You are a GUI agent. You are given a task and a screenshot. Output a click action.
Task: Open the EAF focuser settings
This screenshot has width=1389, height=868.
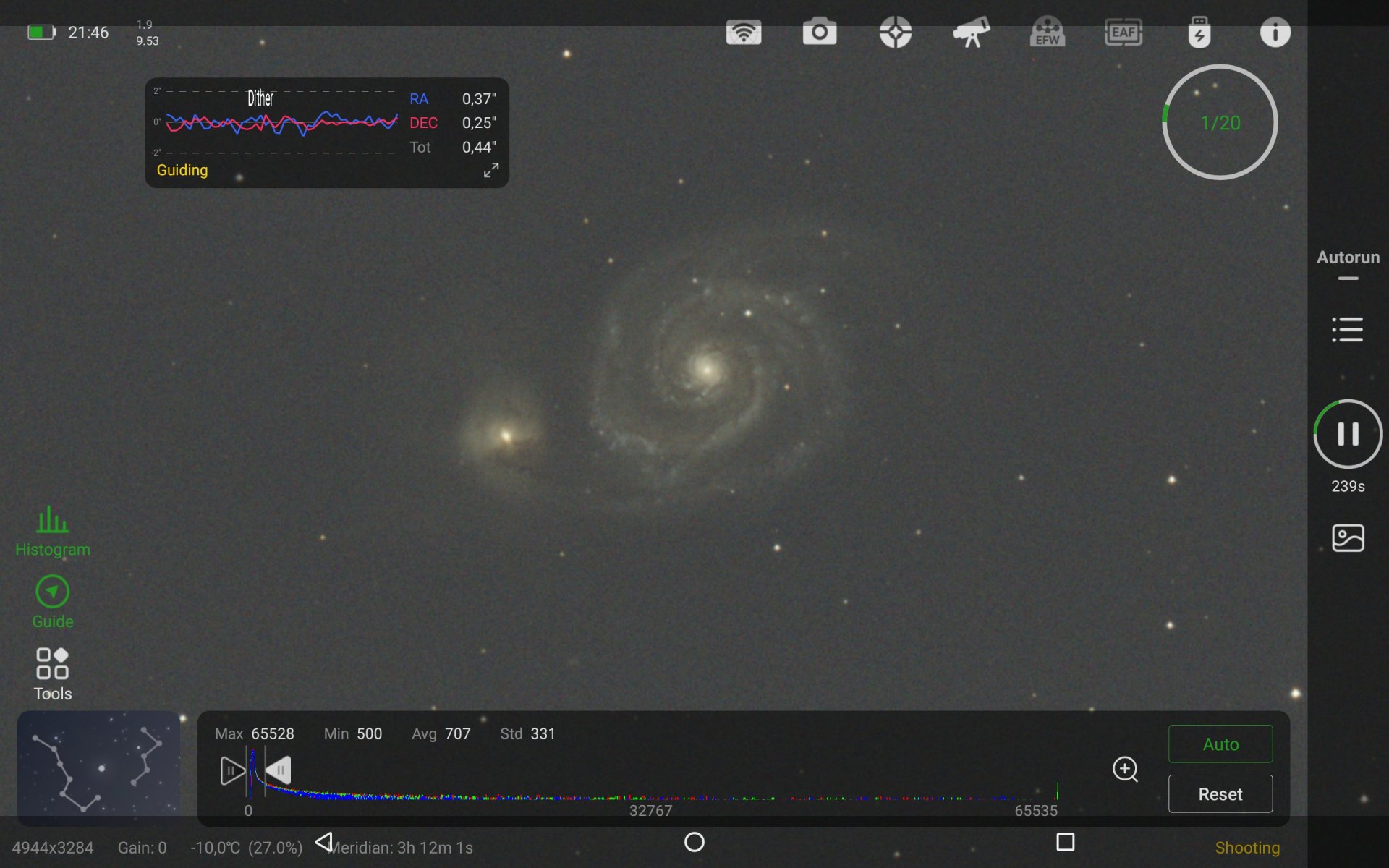coord(1123,33)
